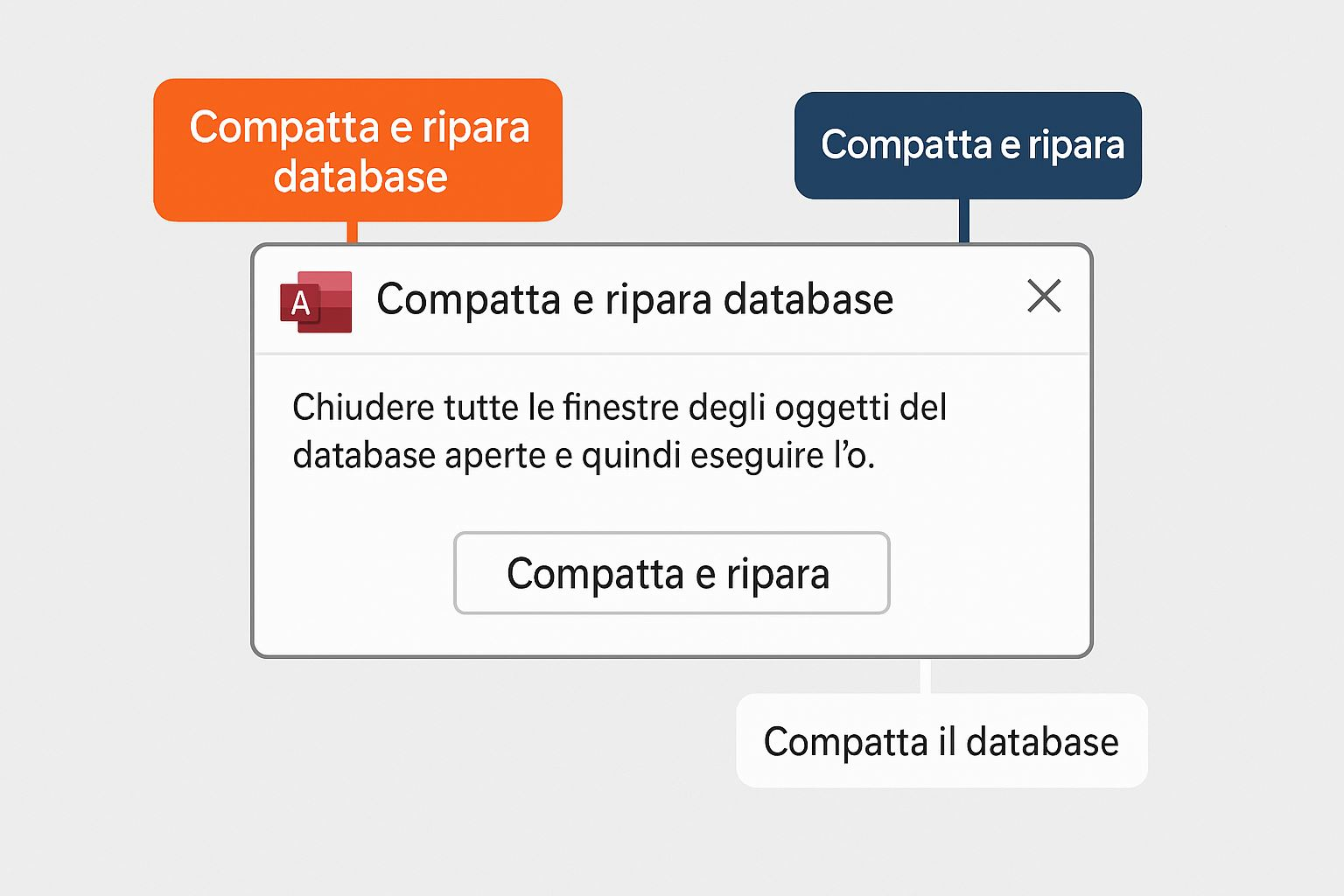
Task: Click the orange connector line above the dialog
Action: click(x=352, y=232)
